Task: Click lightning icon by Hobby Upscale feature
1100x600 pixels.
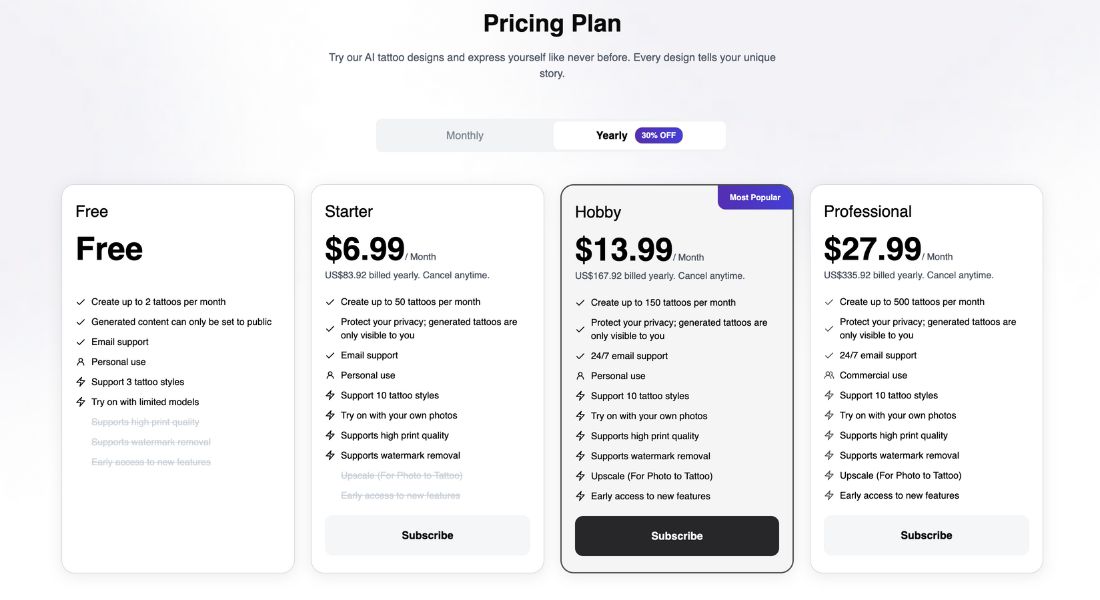Action: point(580,476)
